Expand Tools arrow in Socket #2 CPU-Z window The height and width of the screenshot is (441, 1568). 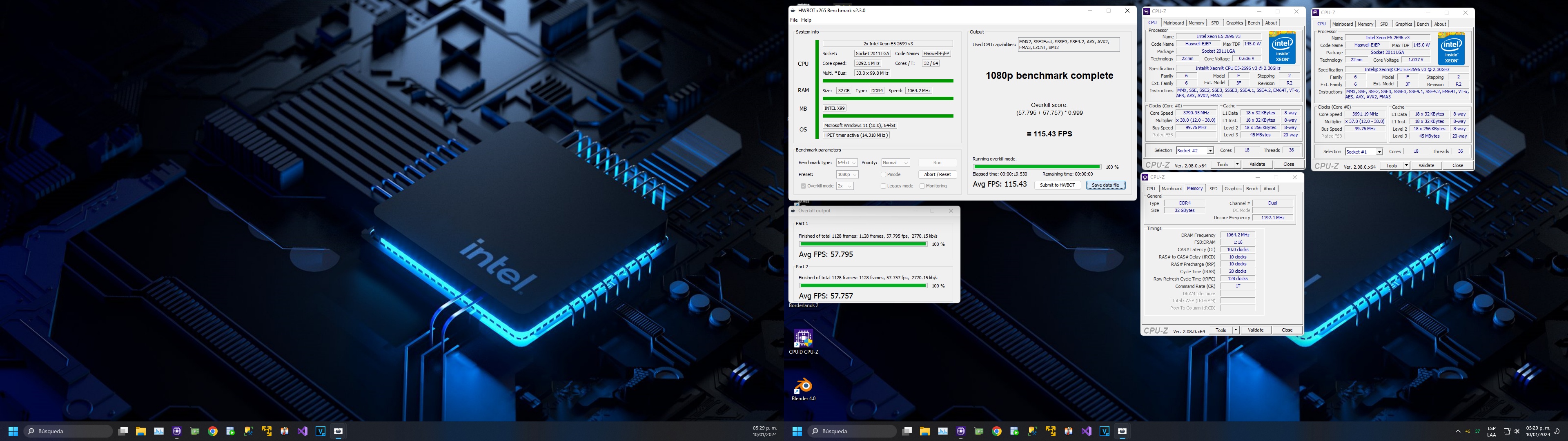click(1237, 165)
